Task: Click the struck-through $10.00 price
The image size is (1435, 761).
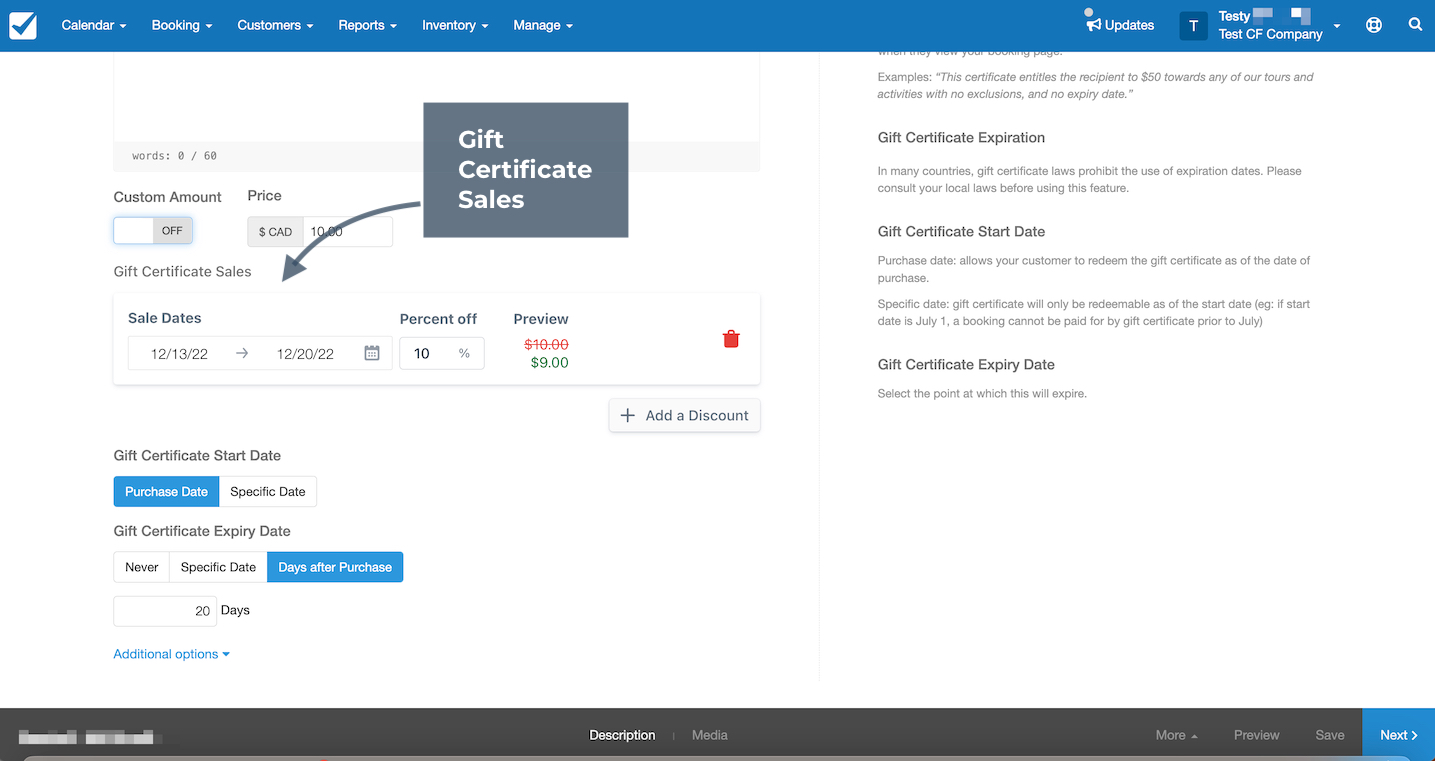Action: click(x=546, y=344)
